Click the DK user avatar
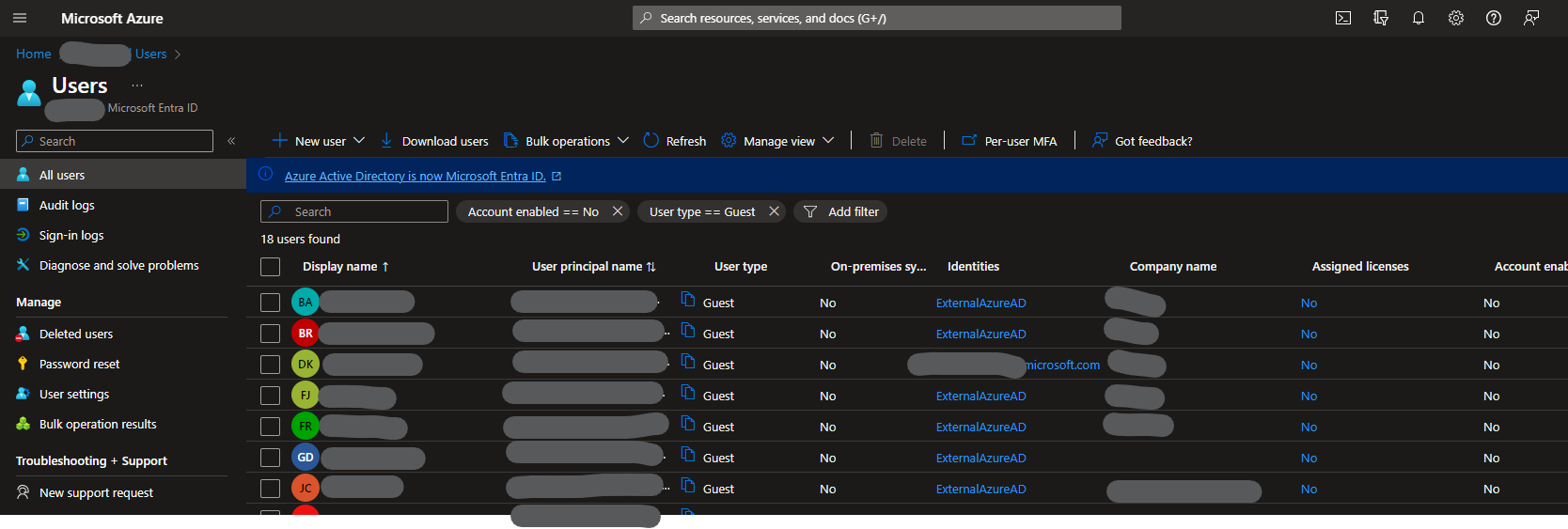Viewport: 1568px width, 529px height. tap(306, 365)
